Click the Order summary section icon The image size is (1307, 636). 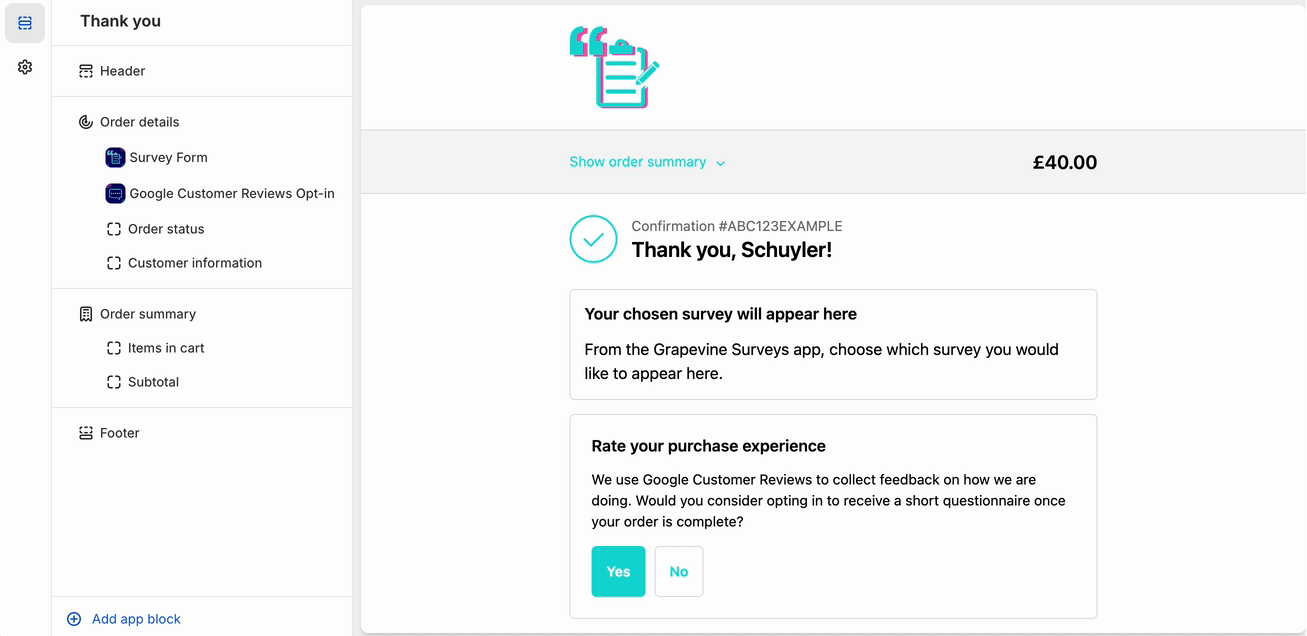pos(86,314)
